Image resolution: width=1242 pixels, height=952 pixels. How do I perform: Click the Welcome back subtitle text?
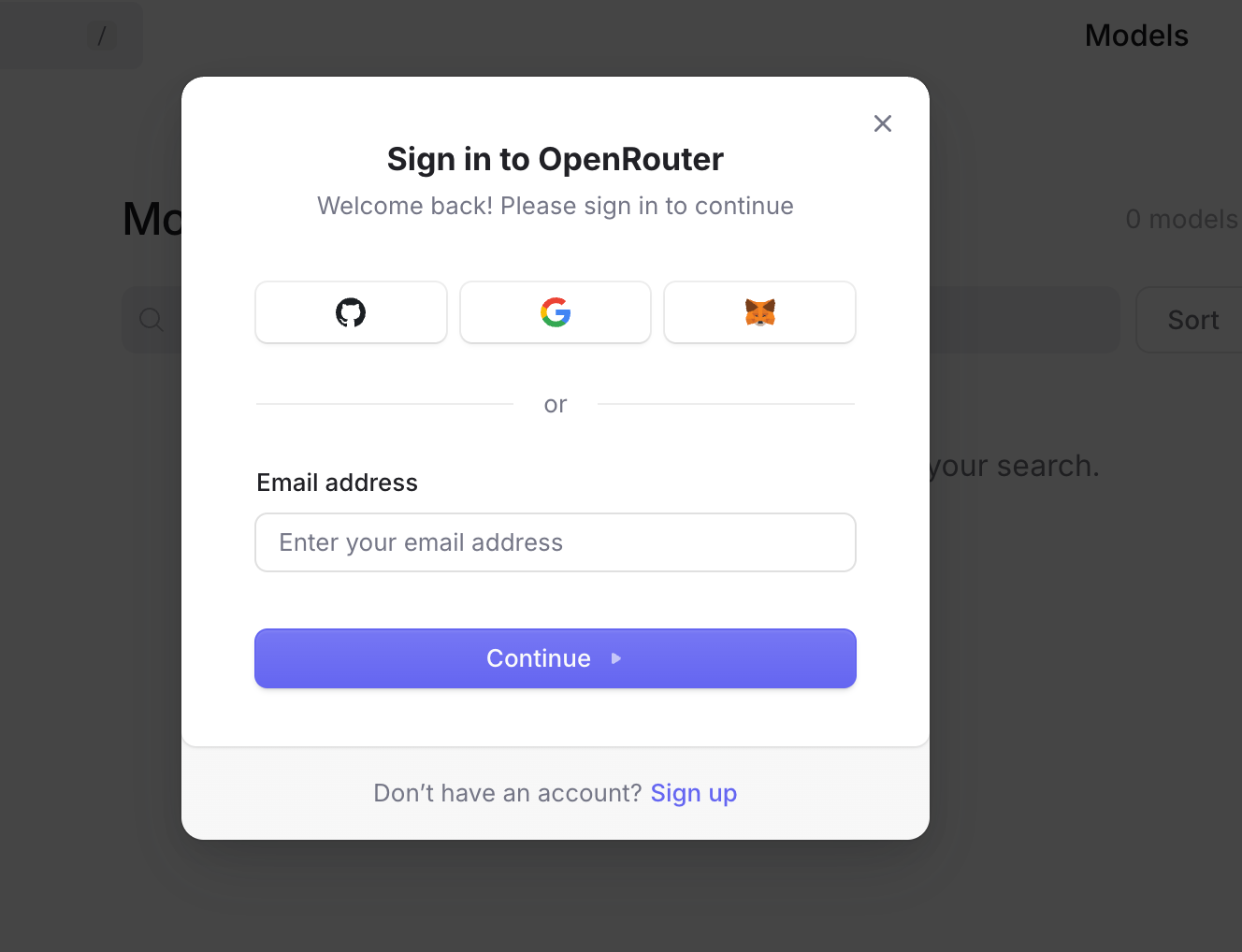556,206
